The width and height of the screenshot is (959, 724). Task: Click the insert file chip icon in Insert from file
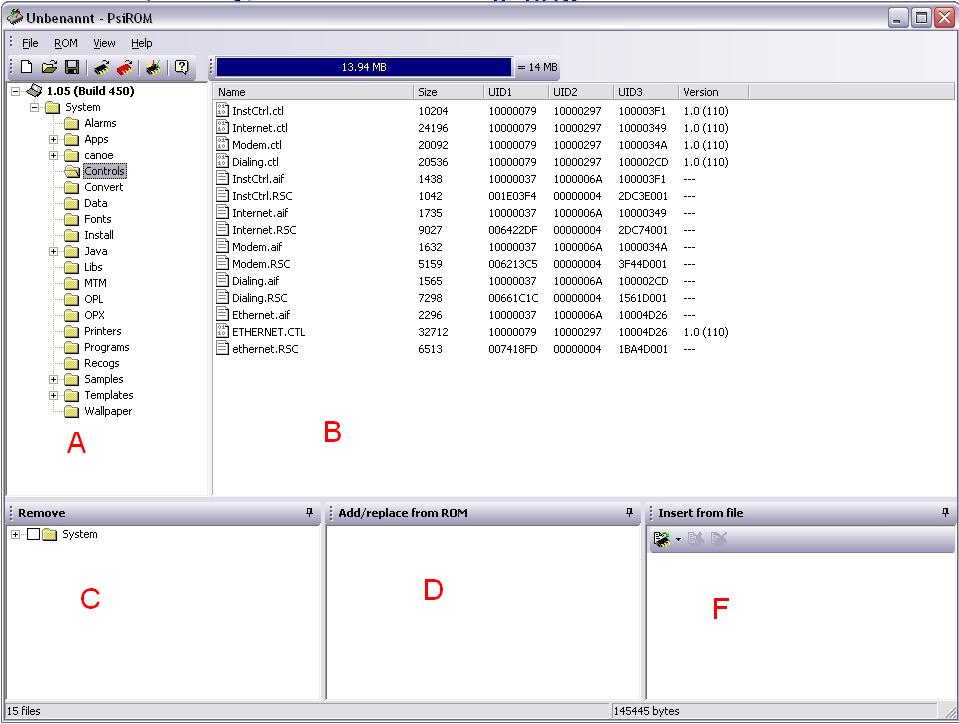point(662,539)
